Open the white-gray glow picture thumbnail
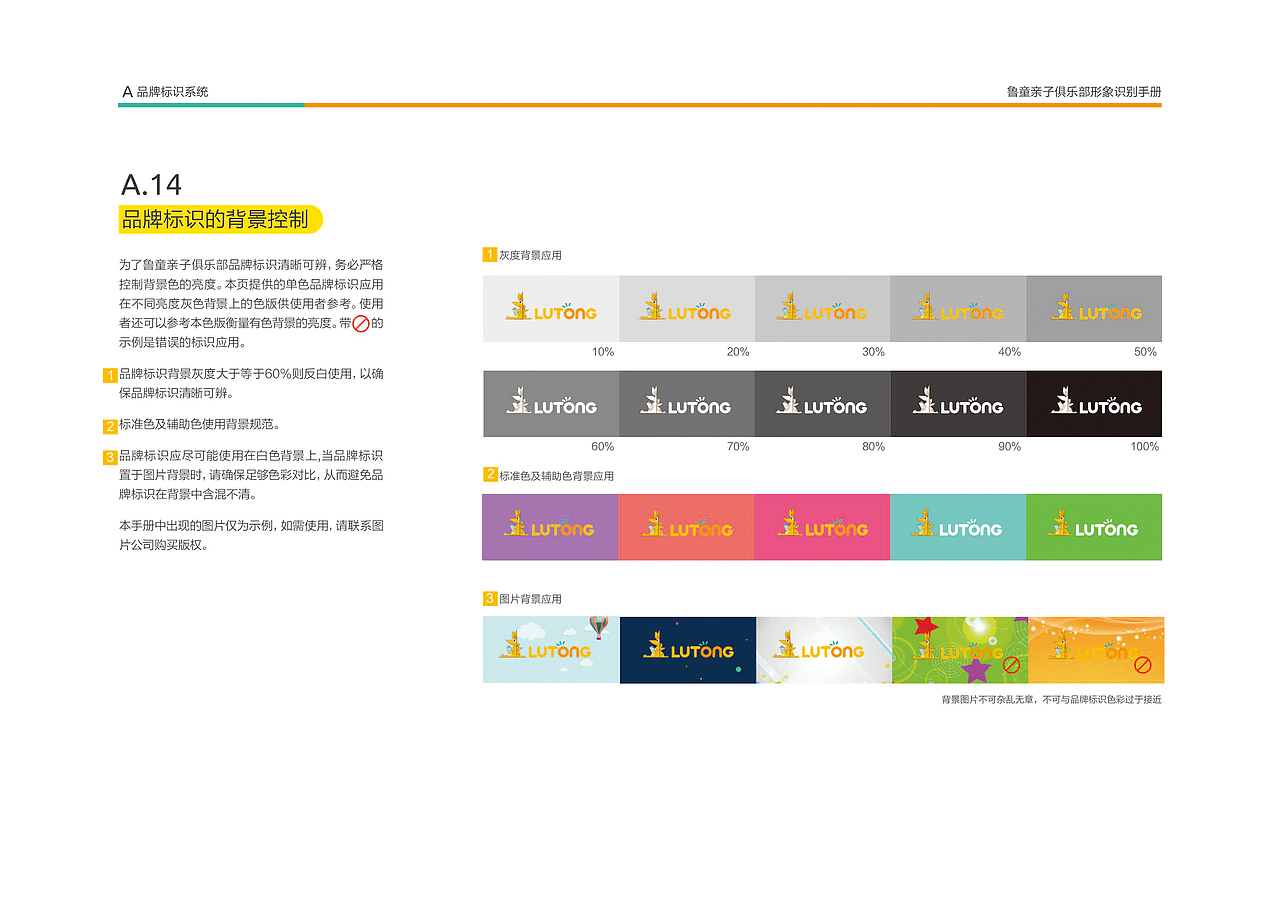 click(x=824, y=650)
